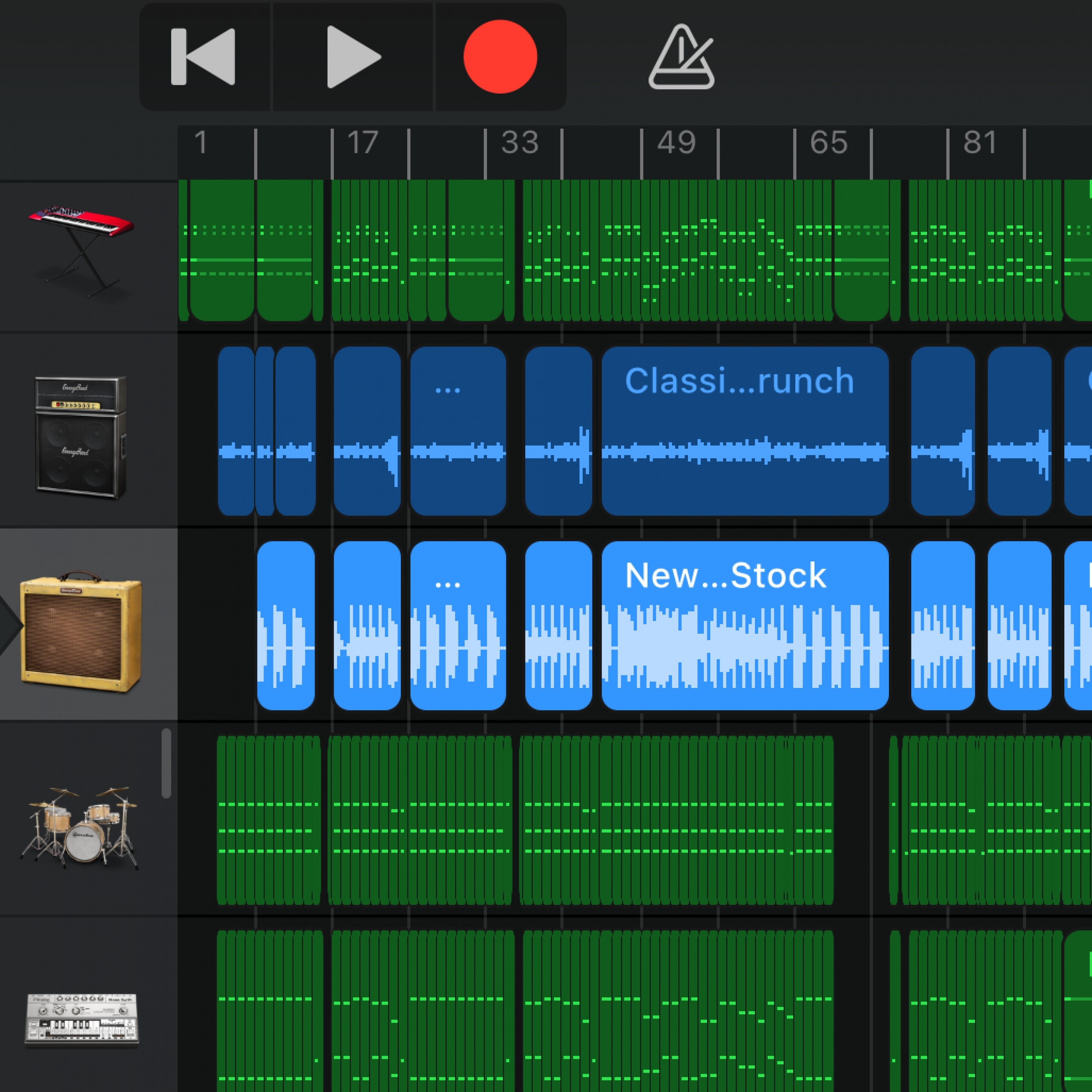Screen dimensions: 1092x1092
Task: Click bar 33 in the ruler
Action: click(x=519, y=143)
